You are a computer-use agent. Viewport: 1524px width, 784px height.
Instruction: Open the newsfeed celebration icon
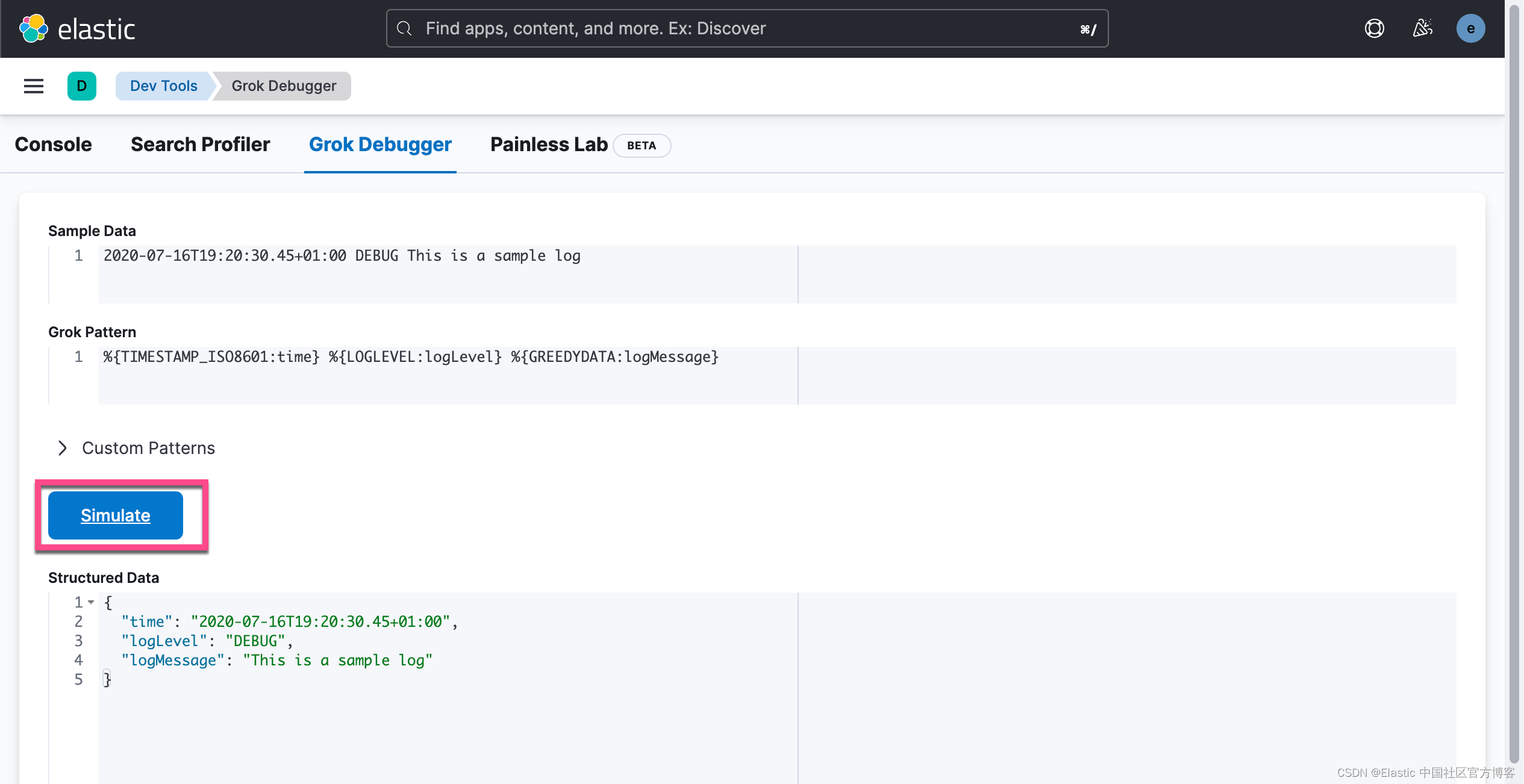pyautogui.click(x=1422, y=28)
